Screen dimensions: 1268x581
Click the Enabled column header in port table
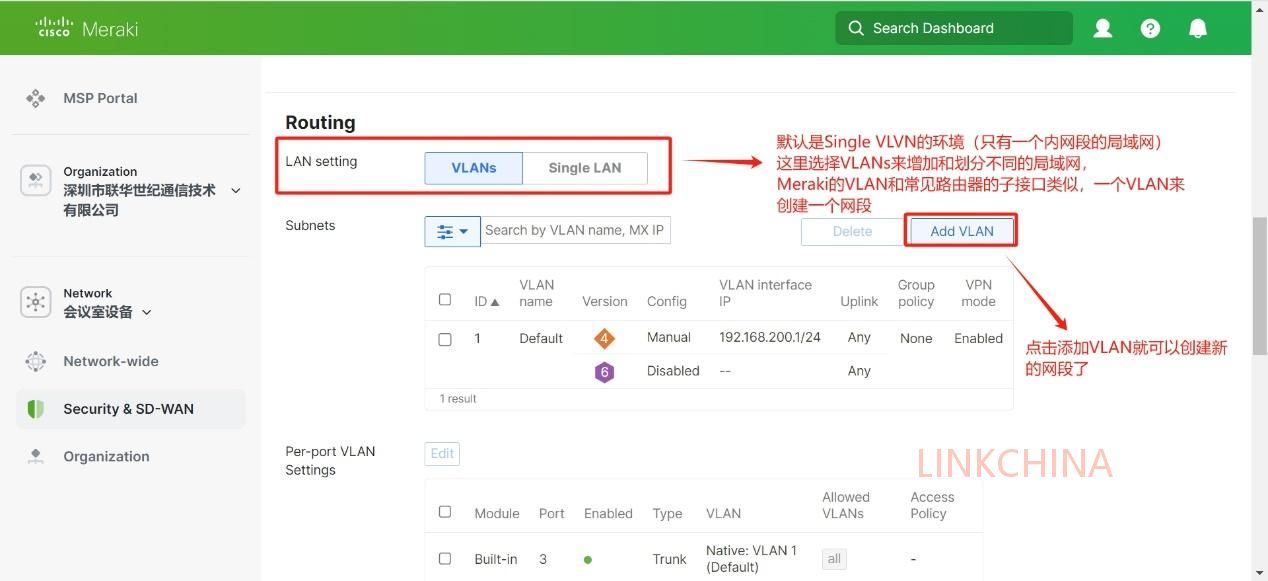(608, 513)
